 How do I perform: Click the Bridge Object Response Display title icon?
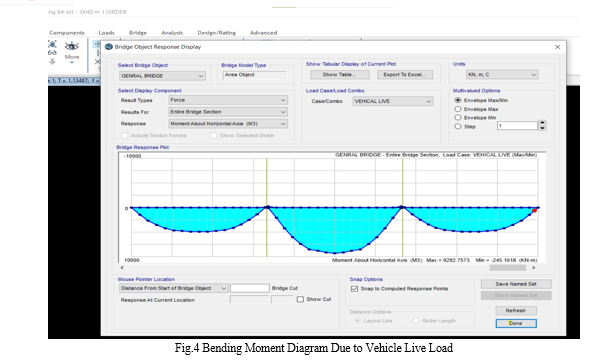point(109,47)
